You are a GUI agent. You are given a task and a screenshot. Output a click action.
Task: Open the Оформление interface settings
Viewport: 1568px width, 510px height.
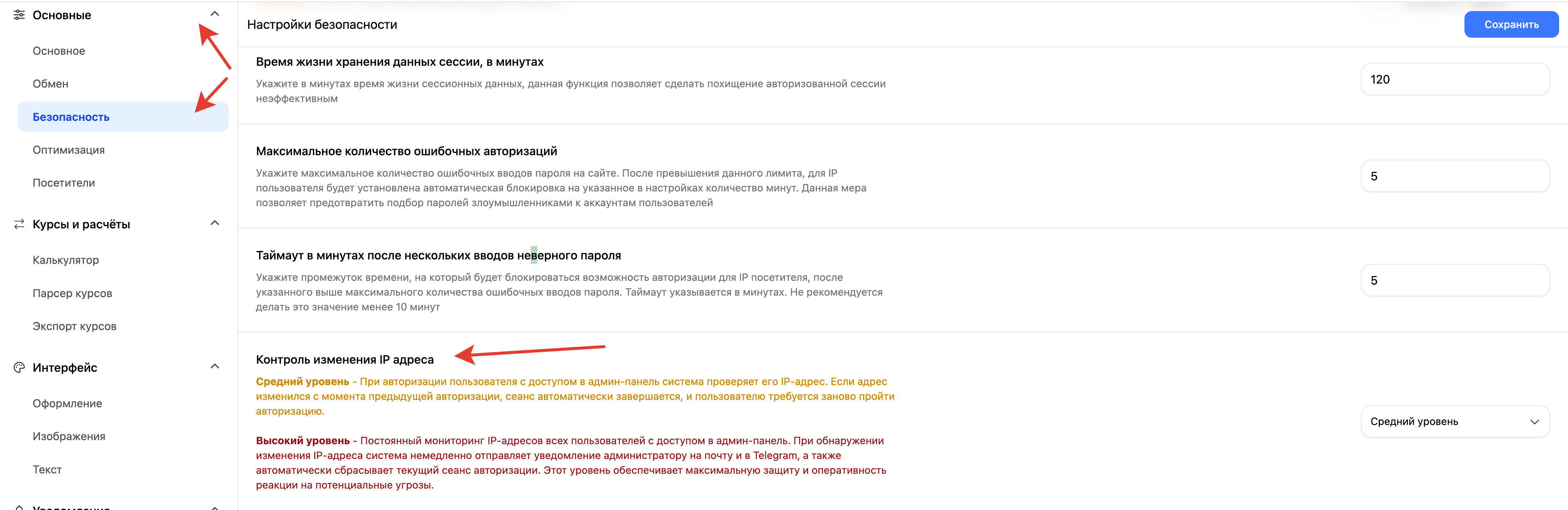tap(68, 404)
